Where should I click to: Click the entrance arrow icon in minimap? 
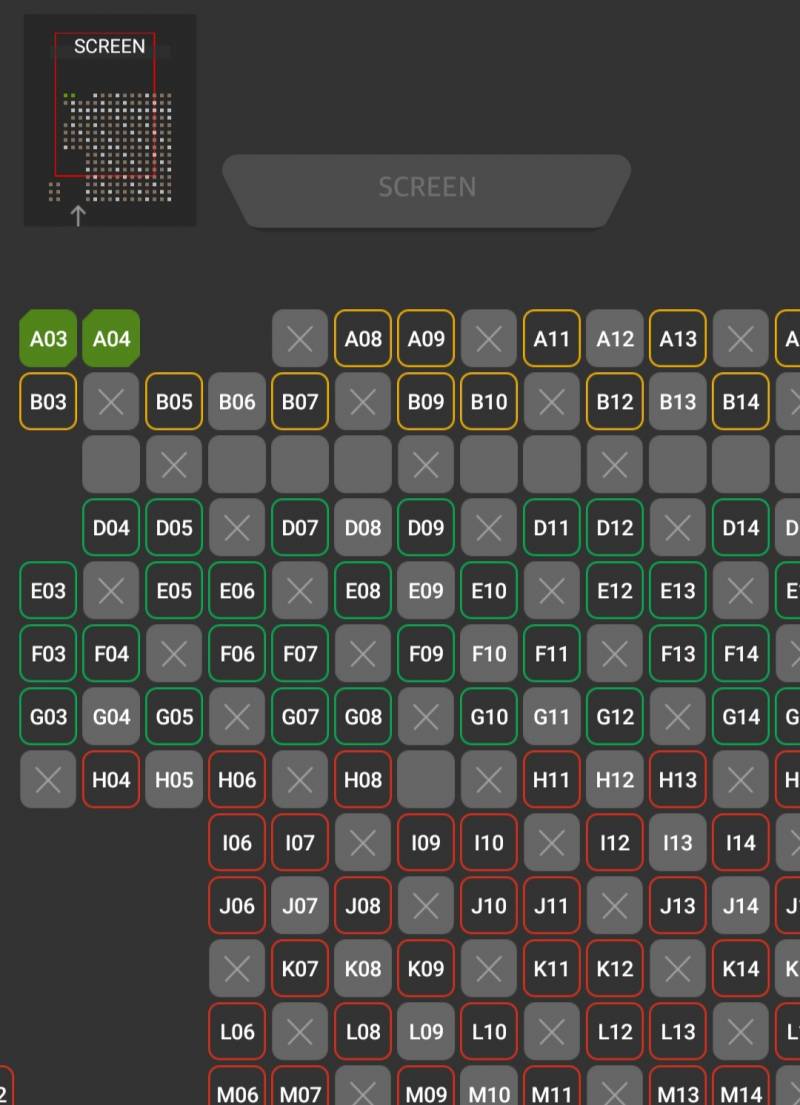(x=78, y=214)
